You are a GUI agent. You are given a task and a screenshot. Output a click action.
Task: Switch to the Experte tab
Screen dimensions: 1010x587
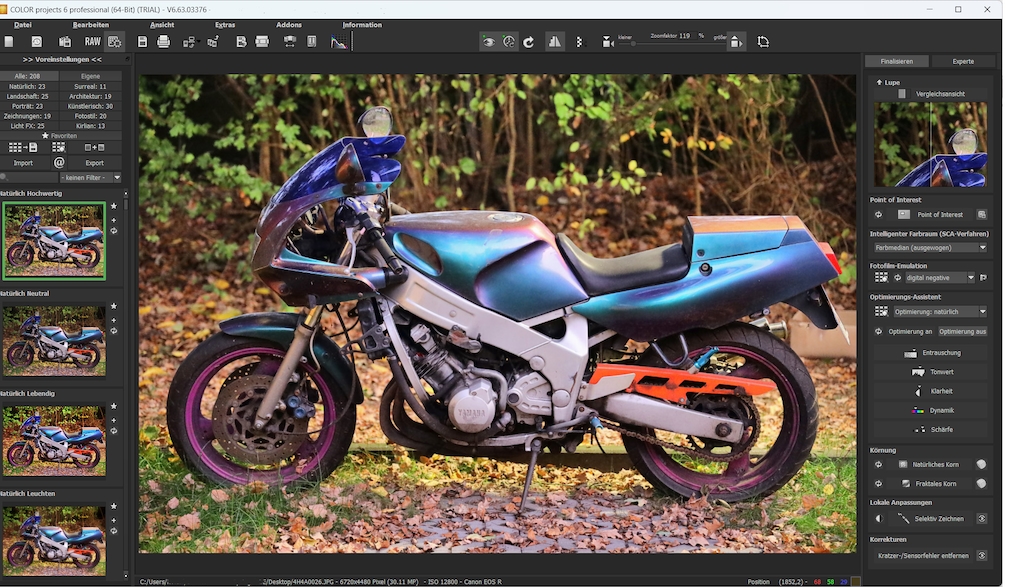pos(963,61)
